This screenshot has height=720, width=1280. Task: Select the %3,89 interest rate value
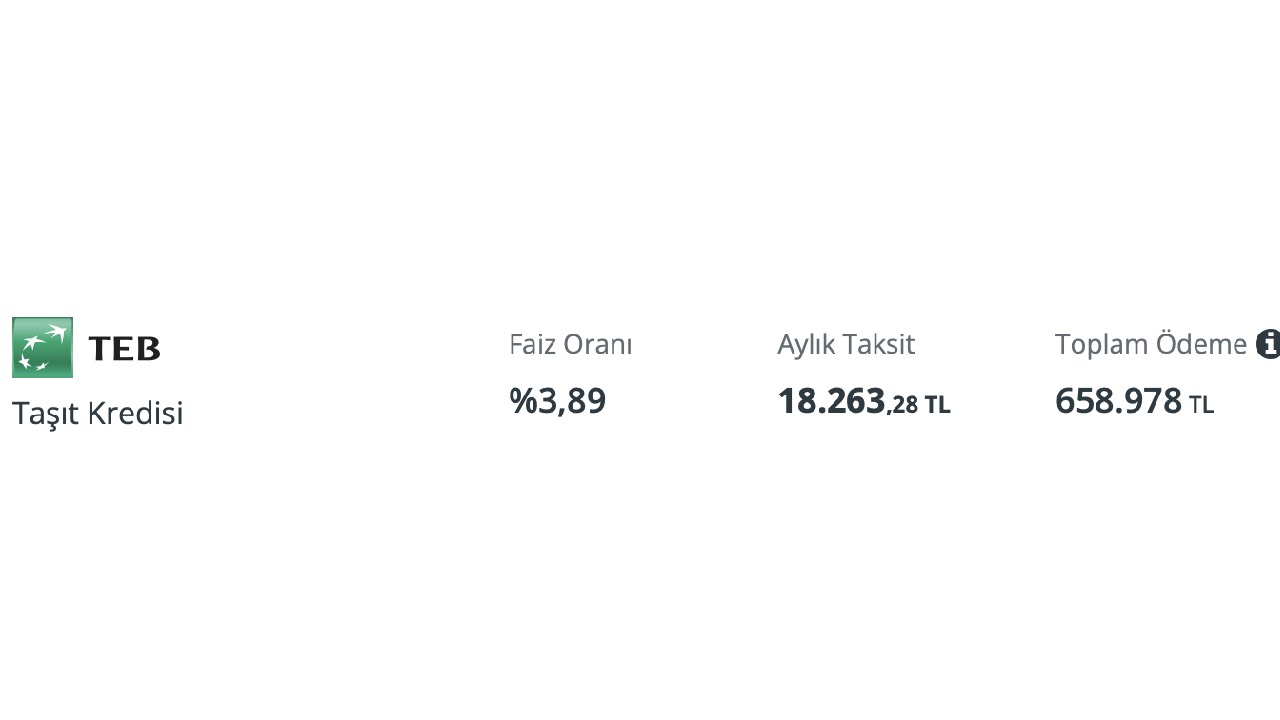click(x=558, y=401)
